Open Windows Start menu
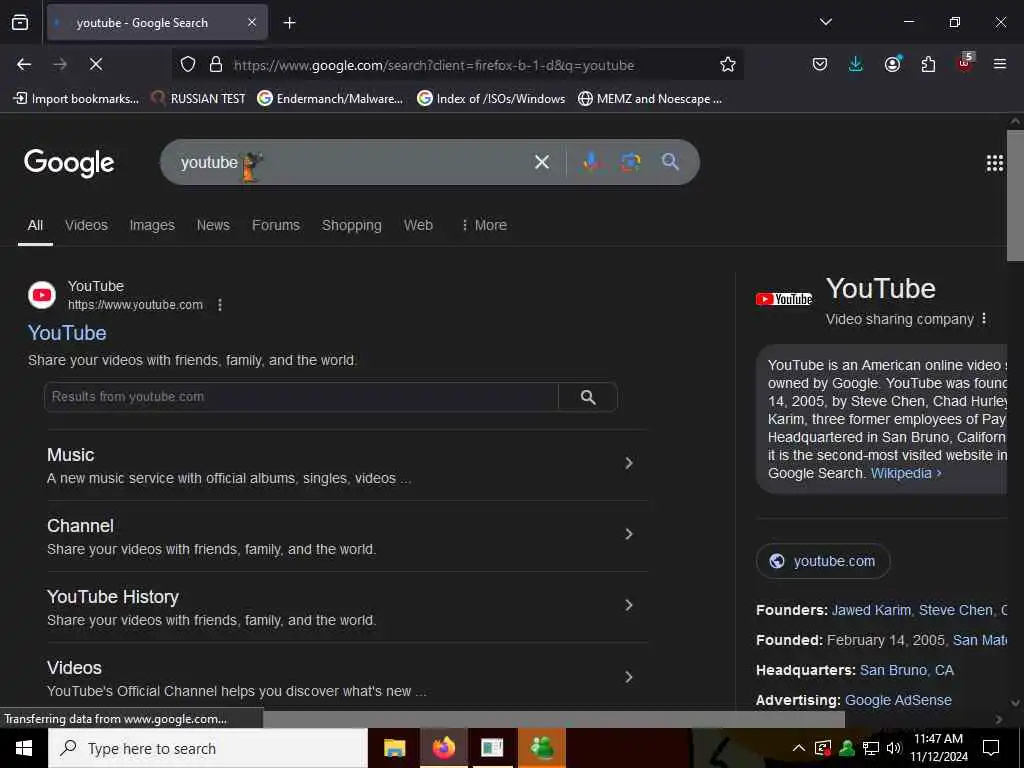1024x768 pixels. click(x=24, y=748)
